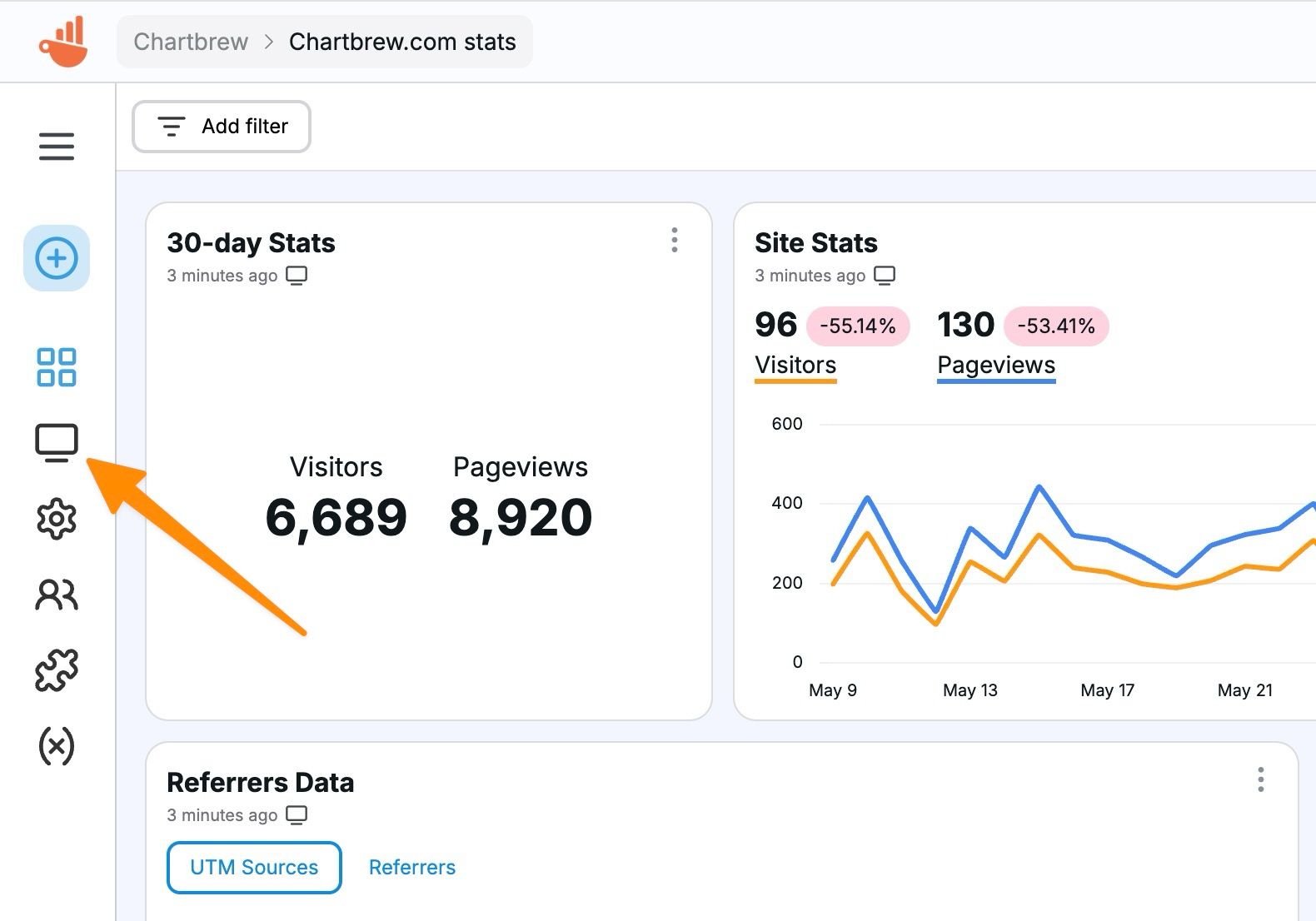Viewport: 1316px width, 921px height.
Task: Click Chartbrew.com stats breadcrumb item
Action: (402, 42)
